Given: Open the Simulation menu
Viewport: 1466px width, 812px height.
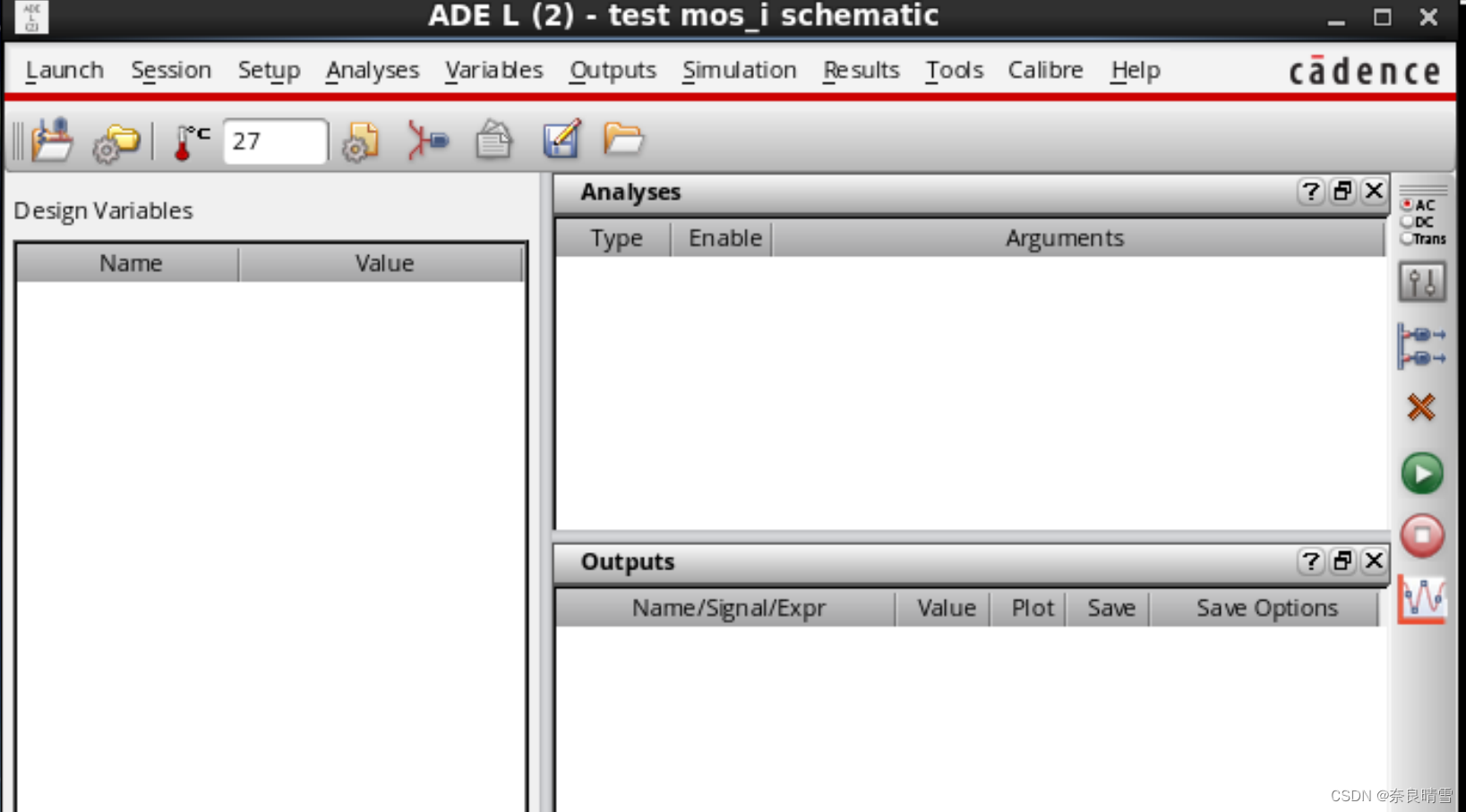Looking at the screenshot, I should click(739, 70).
